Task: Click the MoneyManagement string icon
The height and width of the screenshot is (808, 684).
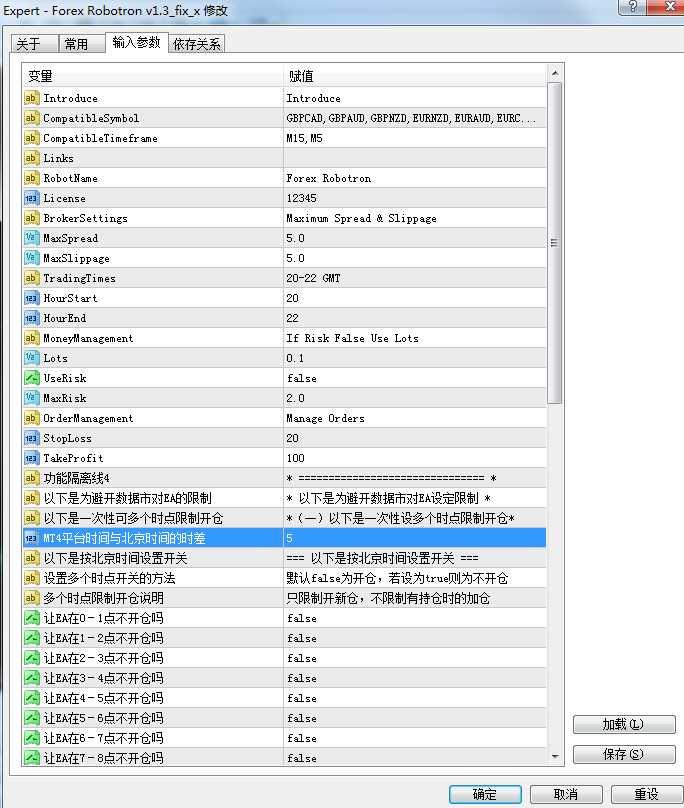Action: click(31, 338)
